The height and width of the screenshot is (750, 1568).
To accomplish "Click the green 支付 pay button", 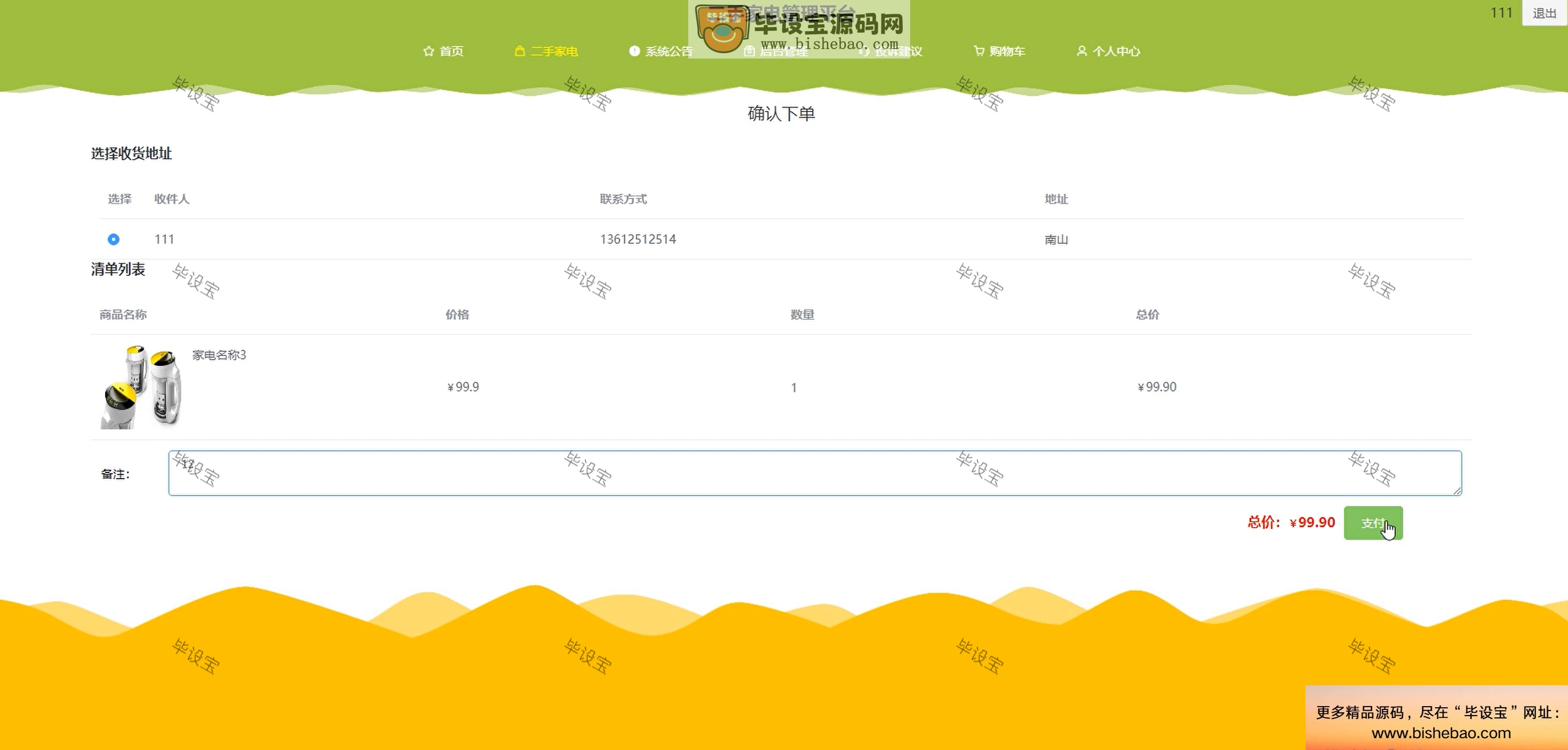I will coord(1373,523).
